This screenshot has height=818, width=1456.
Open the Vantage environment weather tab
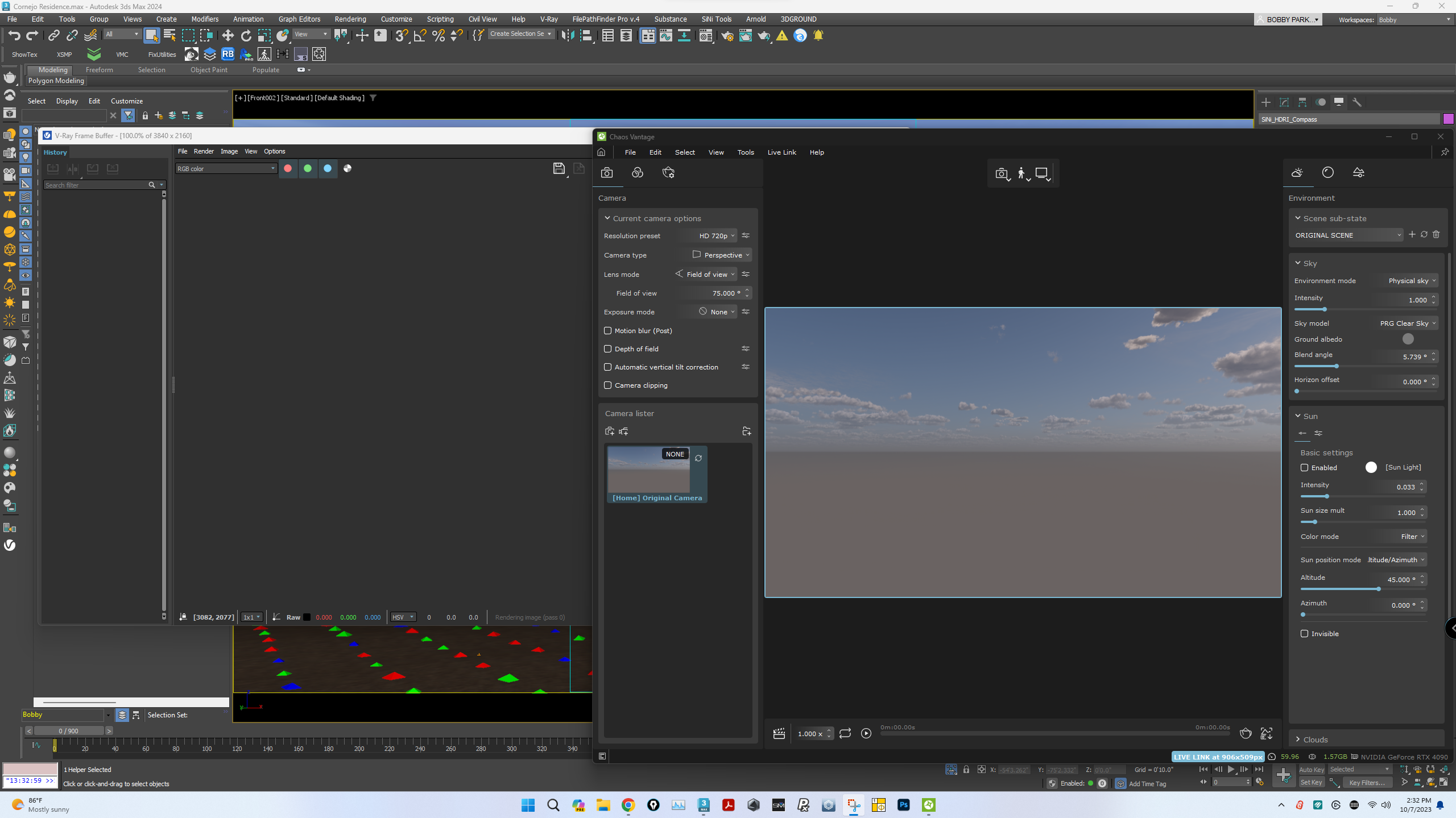click(x=1297, y=173)
